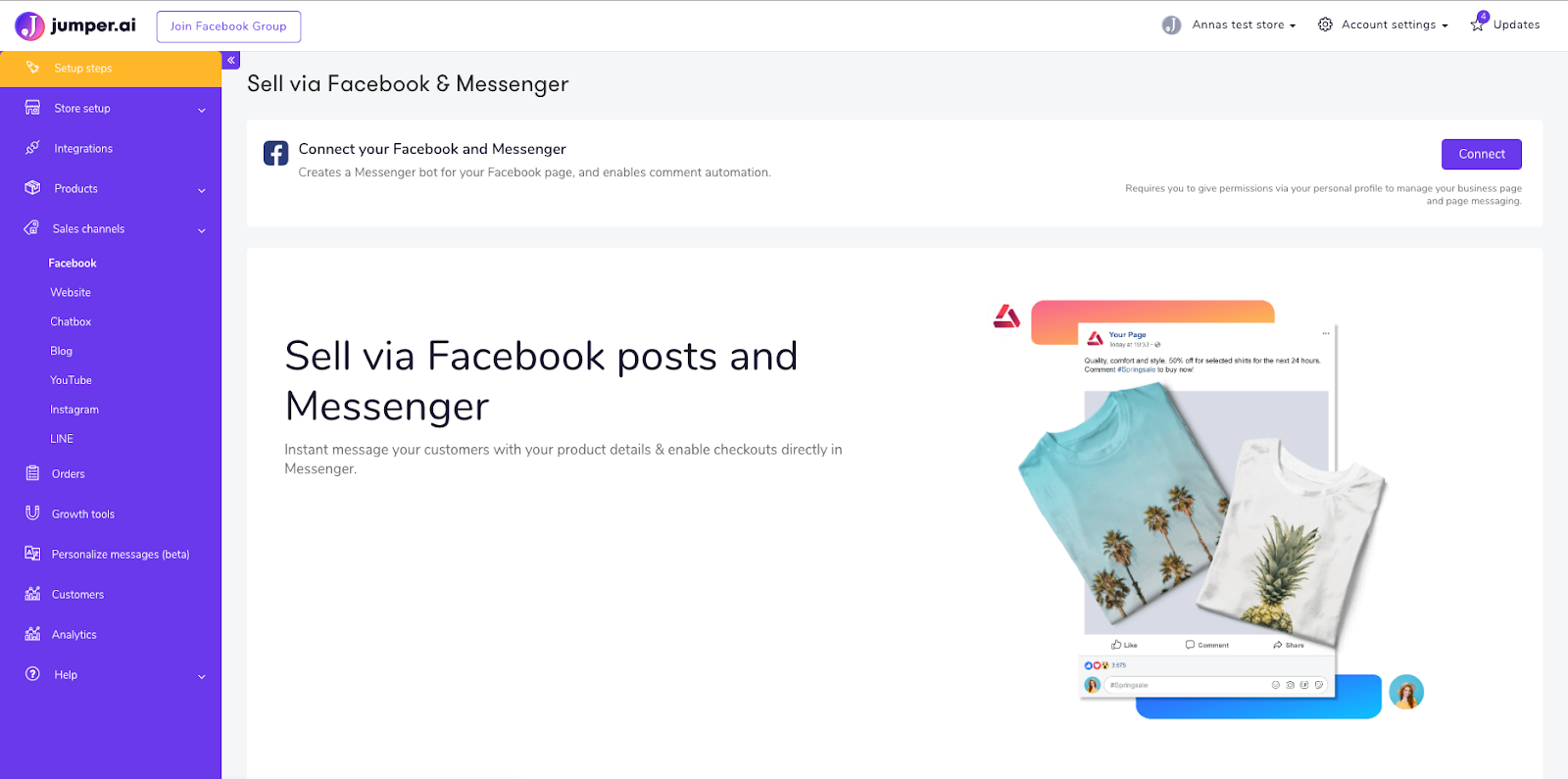Click the store avatar icon
Viewport: 1568px width, 779px height.
click(1171, 25)
